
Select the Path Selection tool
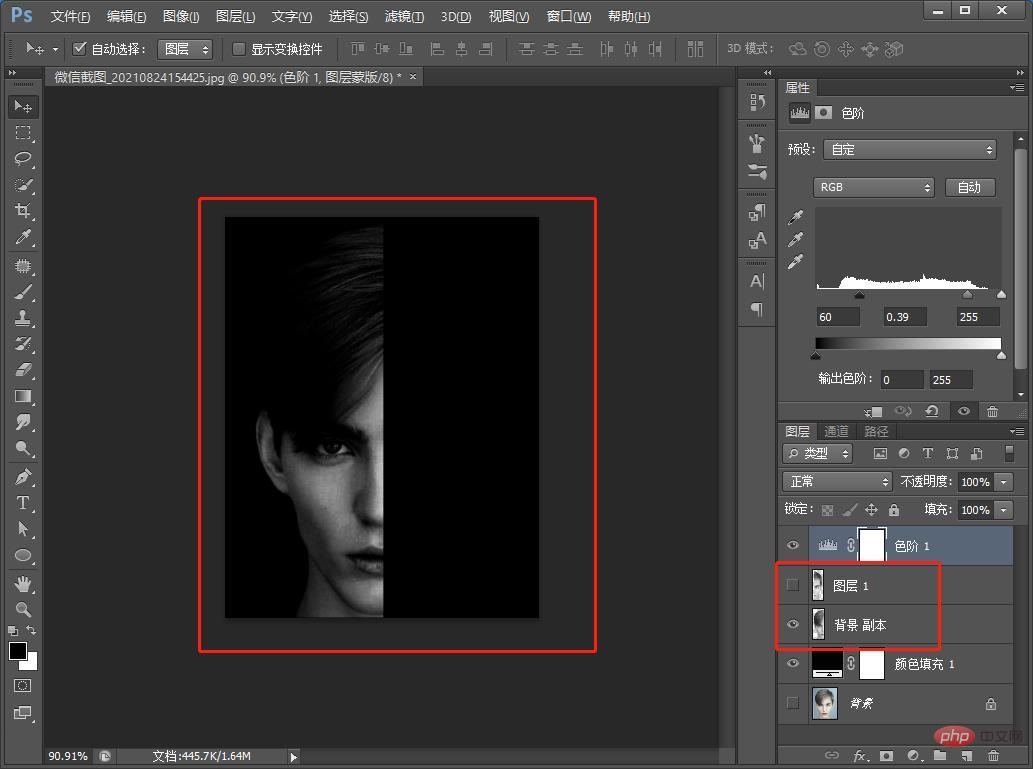[x=23, y=528]
